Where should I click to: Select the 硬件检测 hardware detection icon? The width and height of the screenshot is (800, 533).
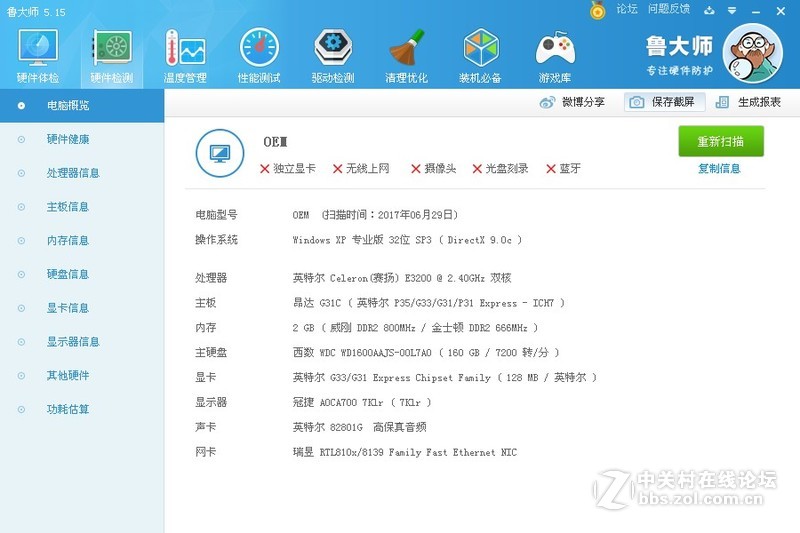112,56
